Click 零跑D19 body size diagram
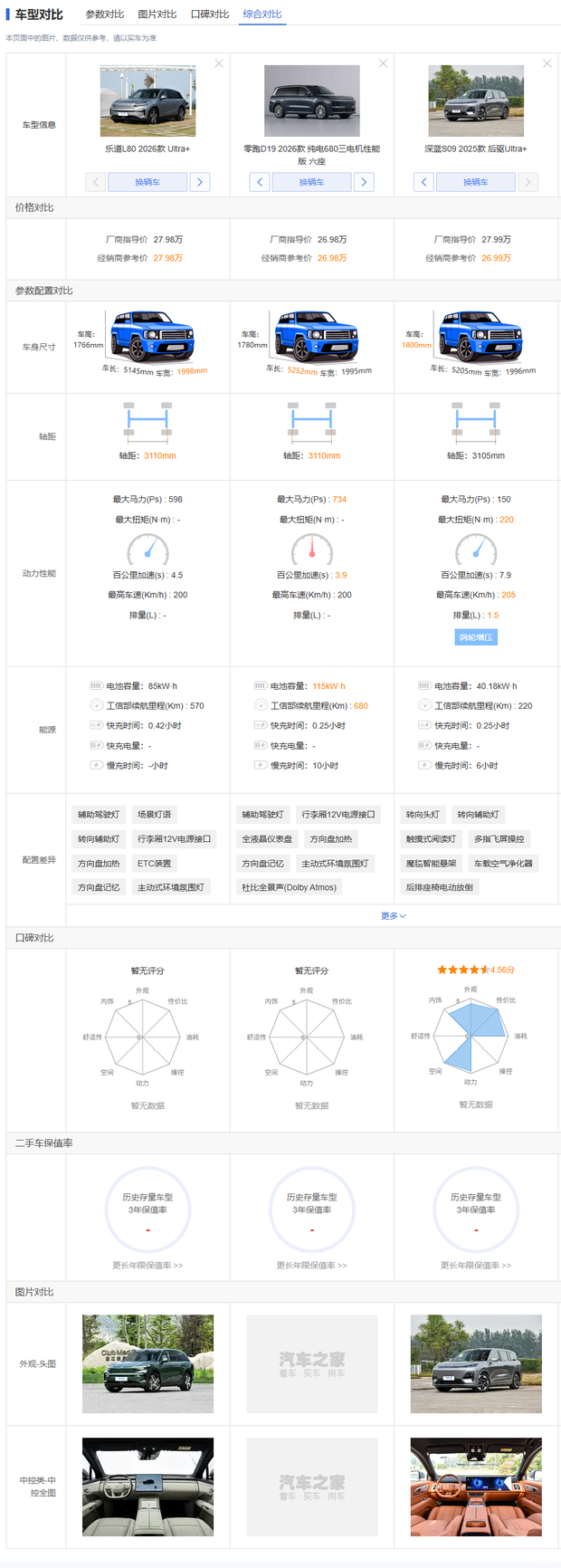 click(317, 337)
